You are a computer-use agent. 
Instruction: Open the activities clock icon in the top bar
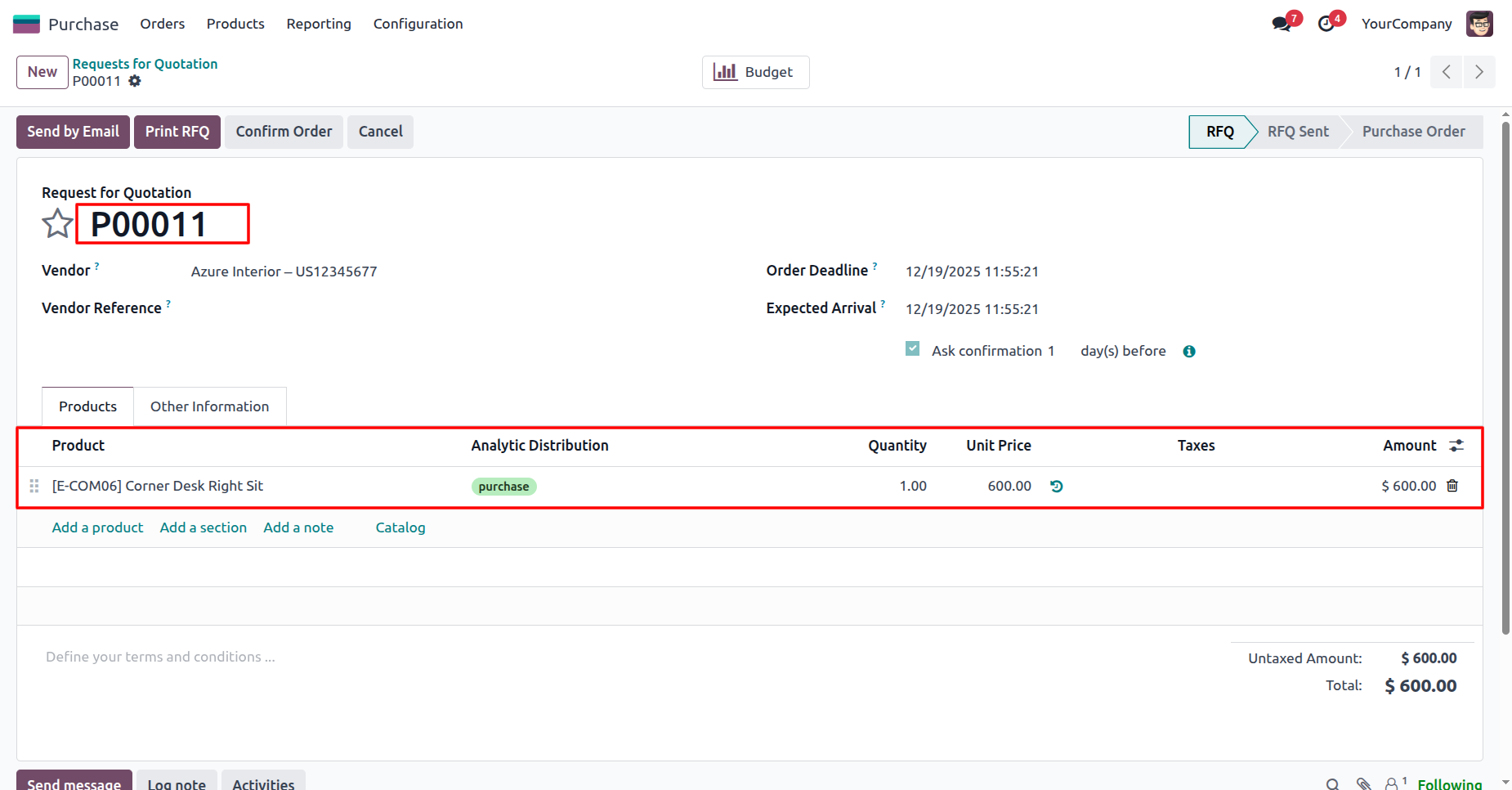coord(1326,24)
